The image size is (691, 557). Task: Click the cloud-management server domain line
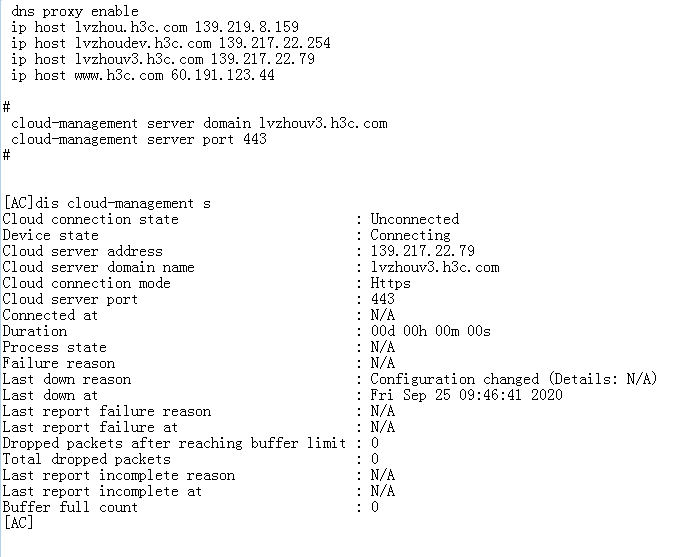click(199, 123)
